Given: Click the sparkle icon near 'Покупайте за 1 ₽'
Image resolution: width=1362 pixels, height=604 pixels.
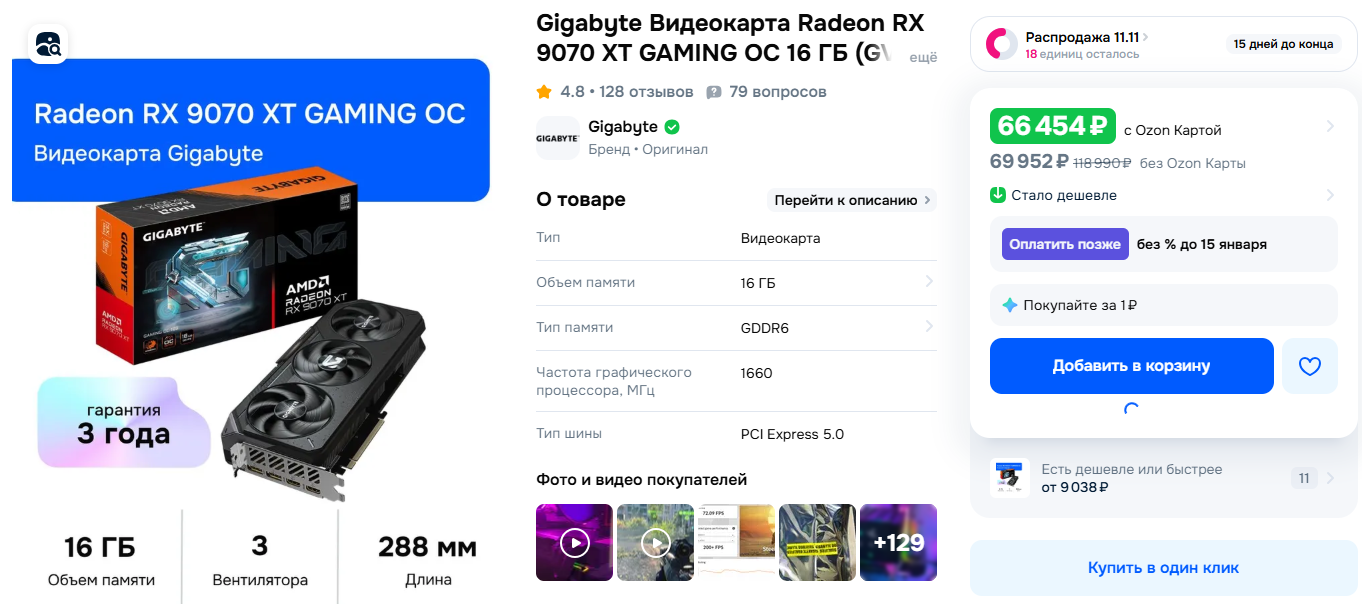Looking at the screenshot, I should pyautogui.click(x=1010, y=305).
